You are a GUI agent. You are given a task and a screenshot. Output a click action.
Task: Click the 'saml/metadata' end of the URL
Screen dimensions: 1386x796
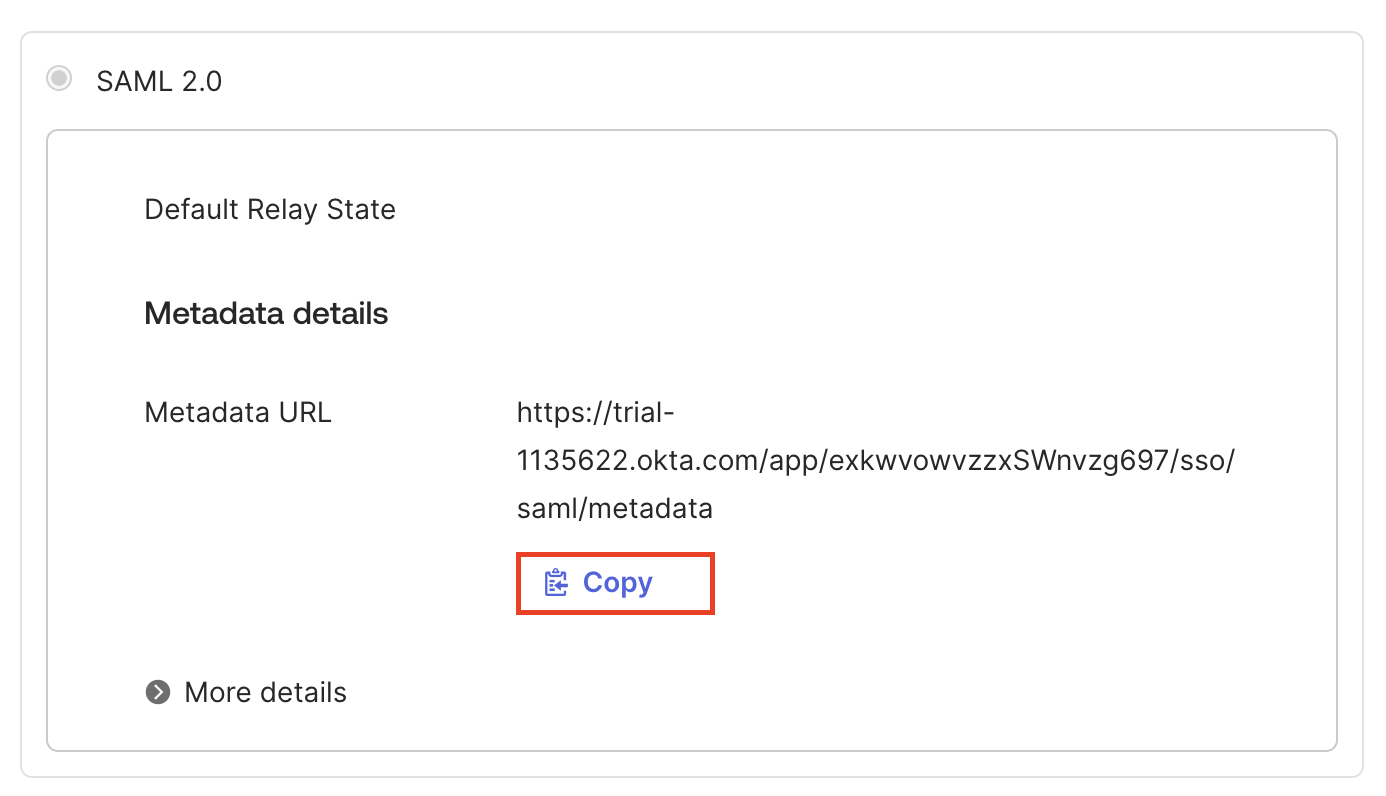pyautogui.click(x=614, y=508)
